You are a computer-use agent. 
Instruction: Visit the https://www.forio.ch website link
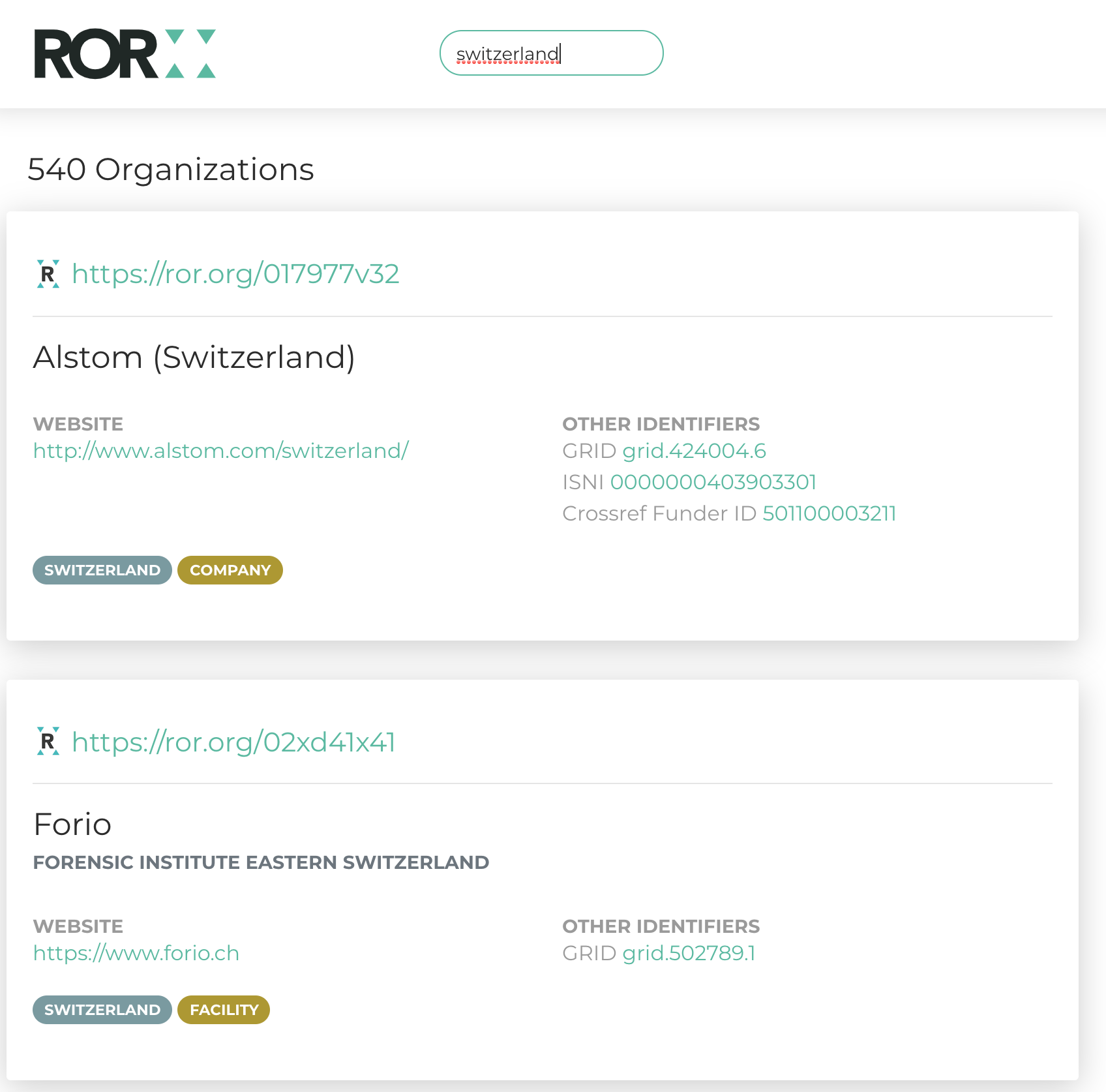point(136,953)
